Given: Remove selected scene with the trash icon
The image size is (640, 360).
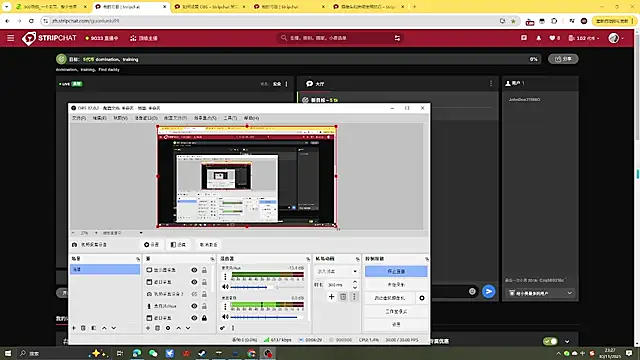Looking at the screenshot, I should pyautogui.click(x=83, y=328).
